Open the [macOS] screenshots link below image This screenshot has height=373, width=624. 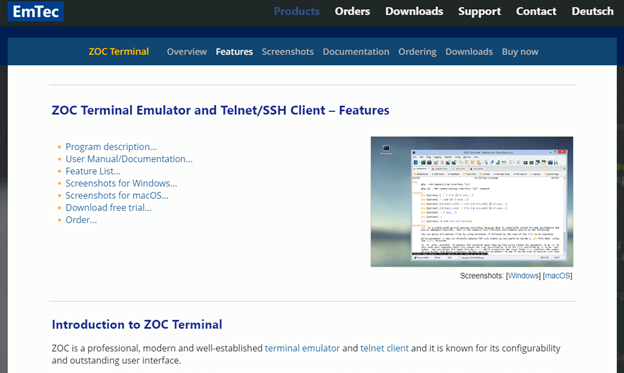coord(558,276)
